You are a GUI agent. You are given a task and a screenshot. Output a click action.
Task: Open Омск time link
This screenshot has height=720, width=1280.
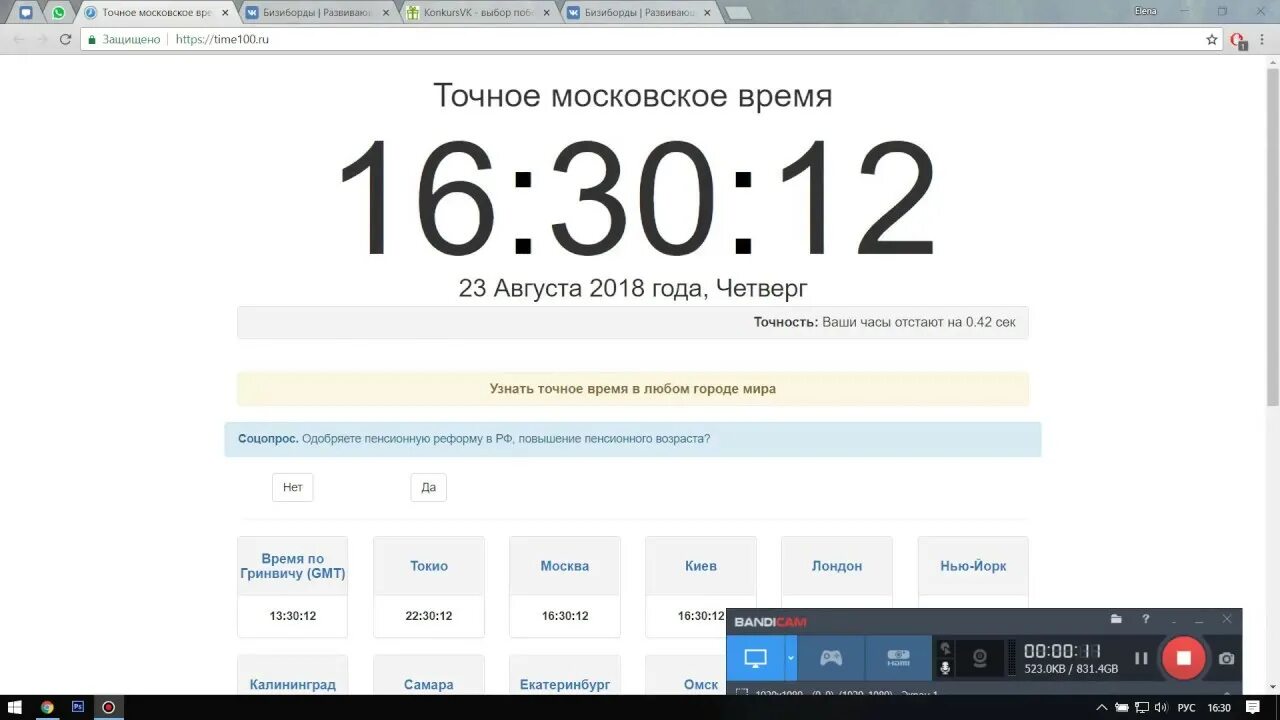(x=700, y=685)
